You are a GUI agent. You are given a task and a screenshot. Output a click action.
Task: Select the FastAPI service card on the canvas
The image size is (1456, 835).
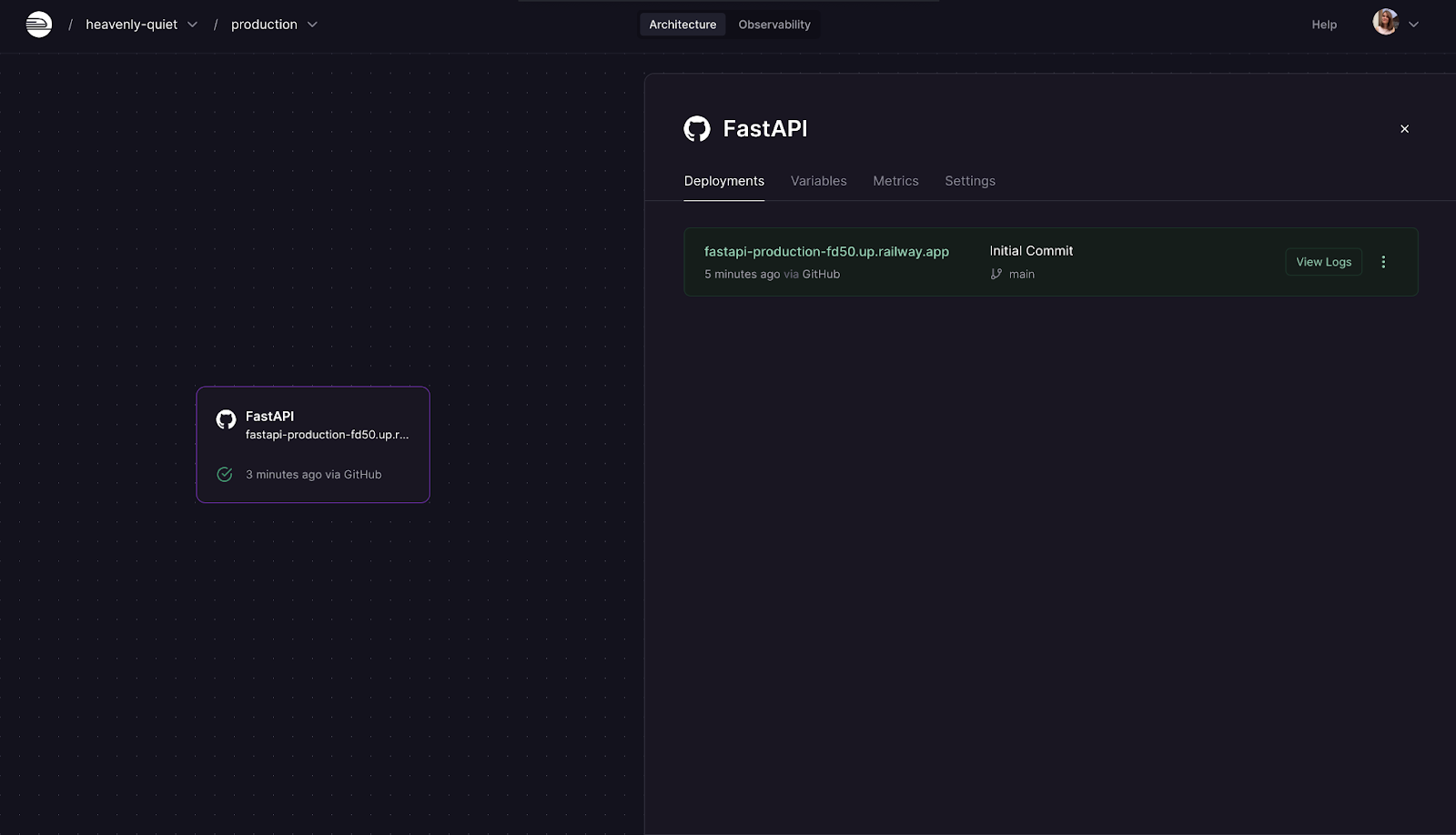coord(313,445)
